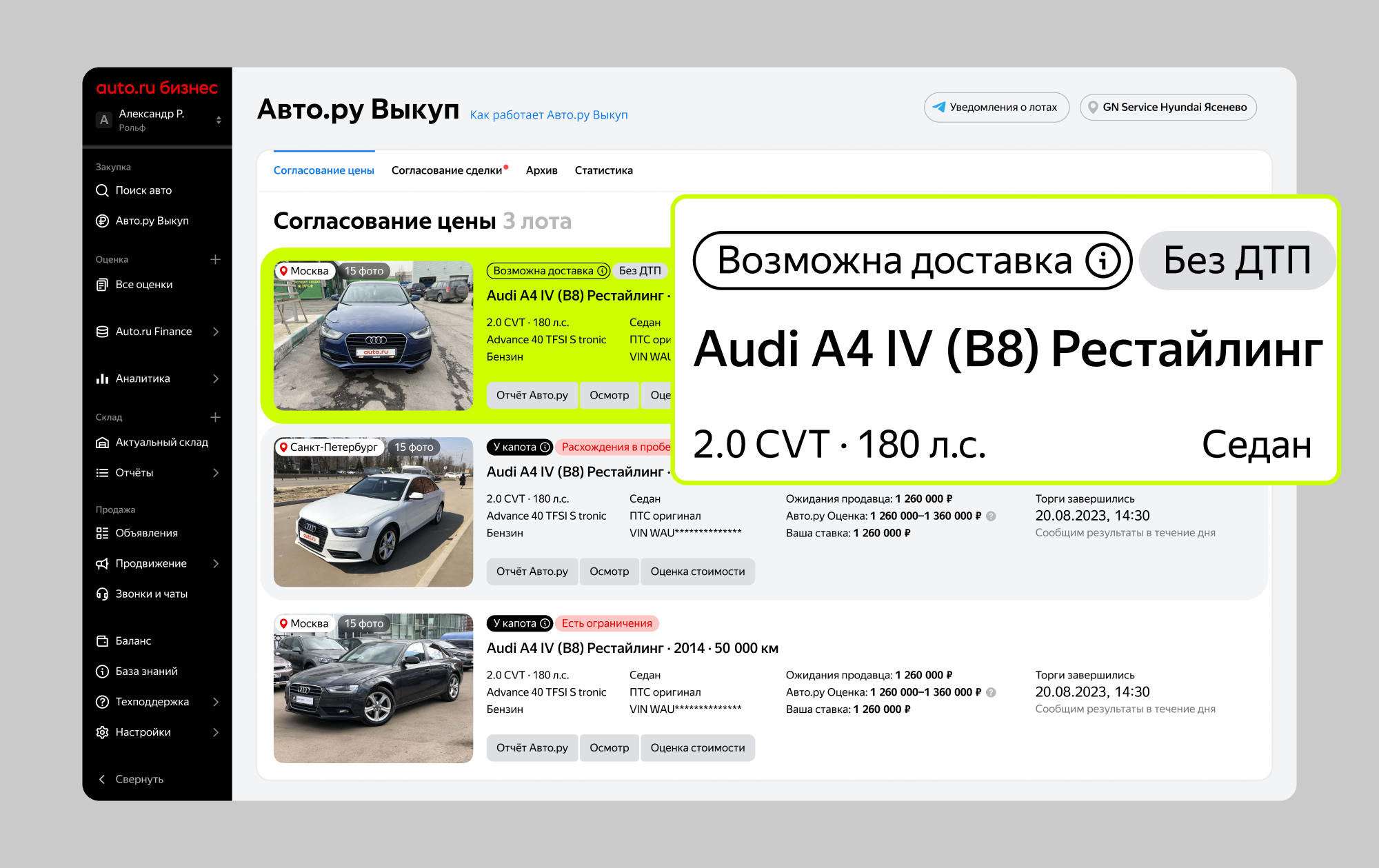Image resolution: width=1379 pixels, height=868 pixels.
Task: Open the GN Service Hyundai Ясенево dealer selector
Action: pos(1168,108)
